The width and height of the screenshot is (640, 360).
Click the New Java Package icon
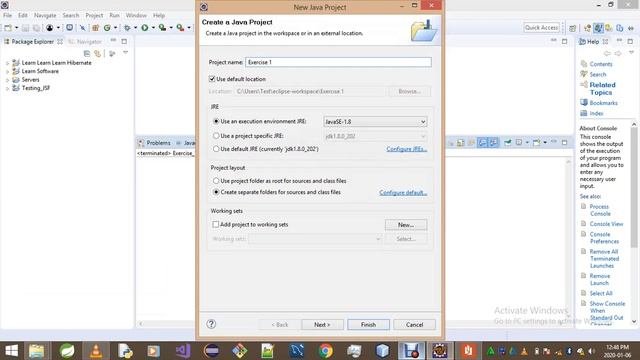tap(96, 28)
